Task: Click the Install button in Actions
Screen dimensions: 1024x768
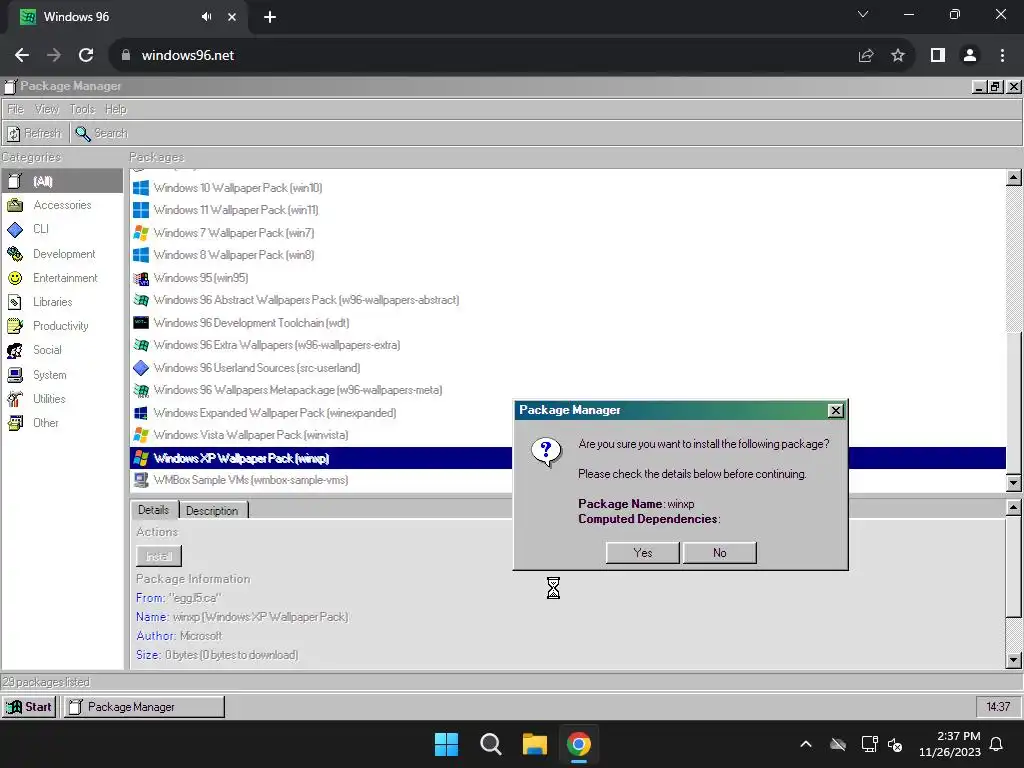Action: point(159,556)
